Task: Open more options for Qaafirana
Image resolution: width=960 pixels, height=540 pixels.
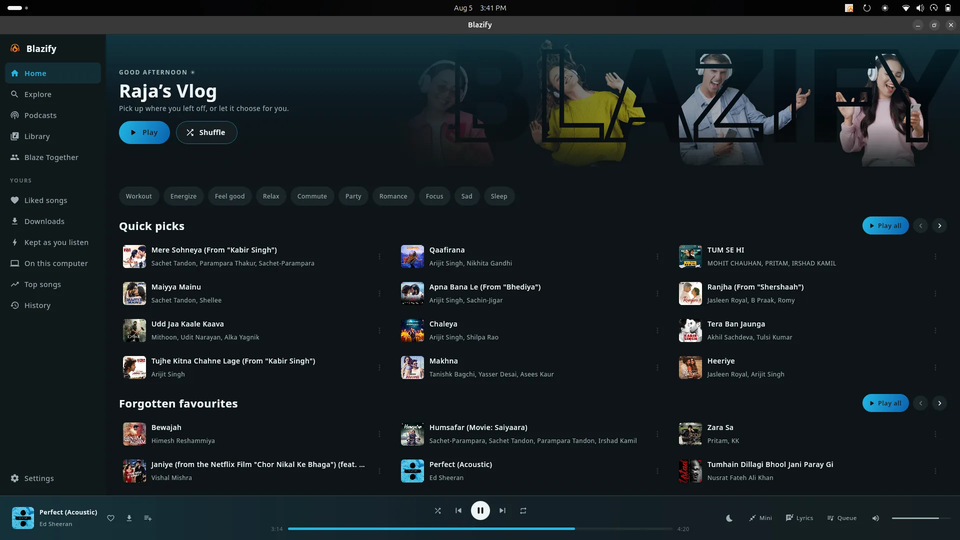Action: (658, 257)
